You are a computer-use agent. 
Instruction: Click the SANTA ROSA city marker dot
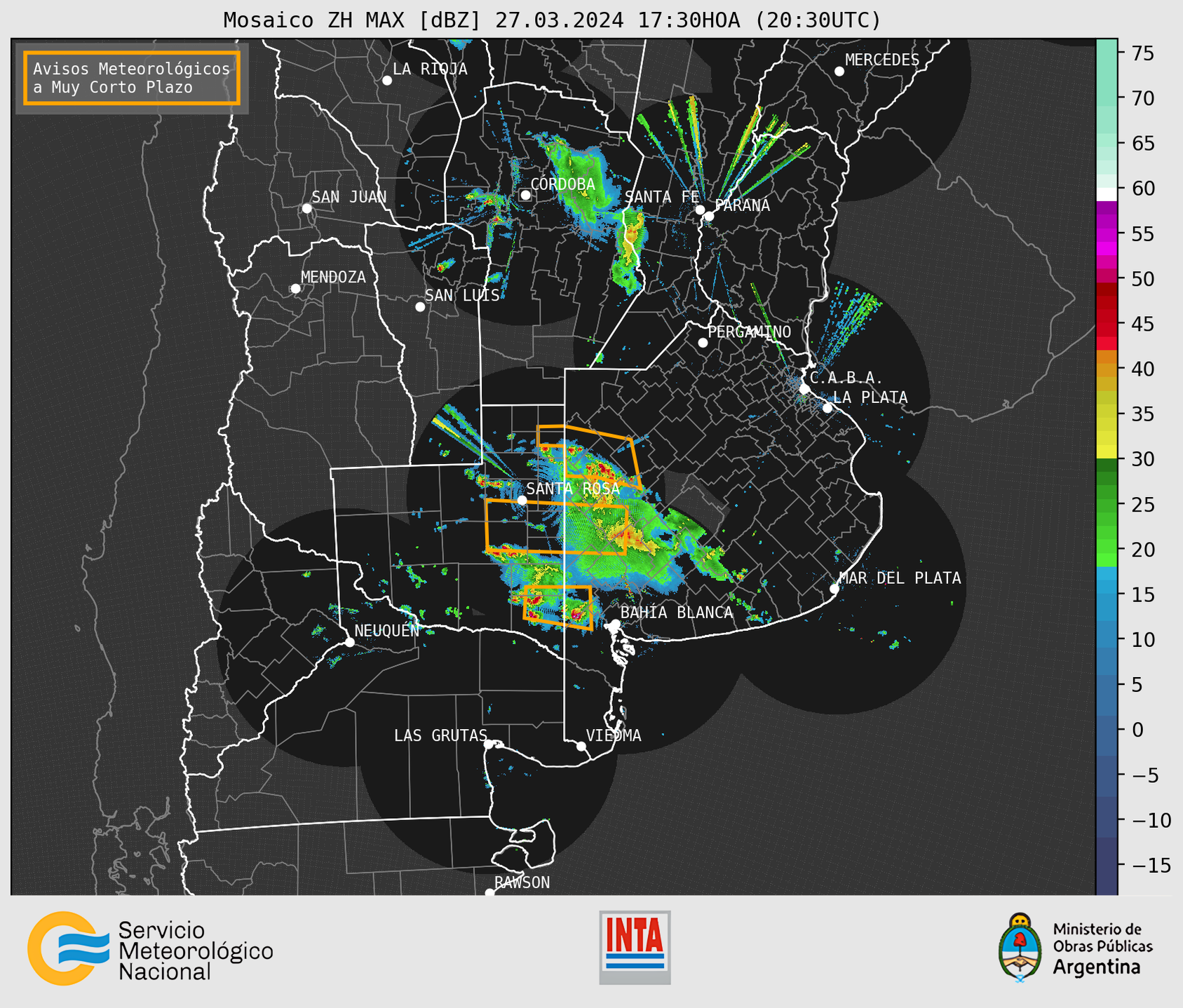pos(522,500)
